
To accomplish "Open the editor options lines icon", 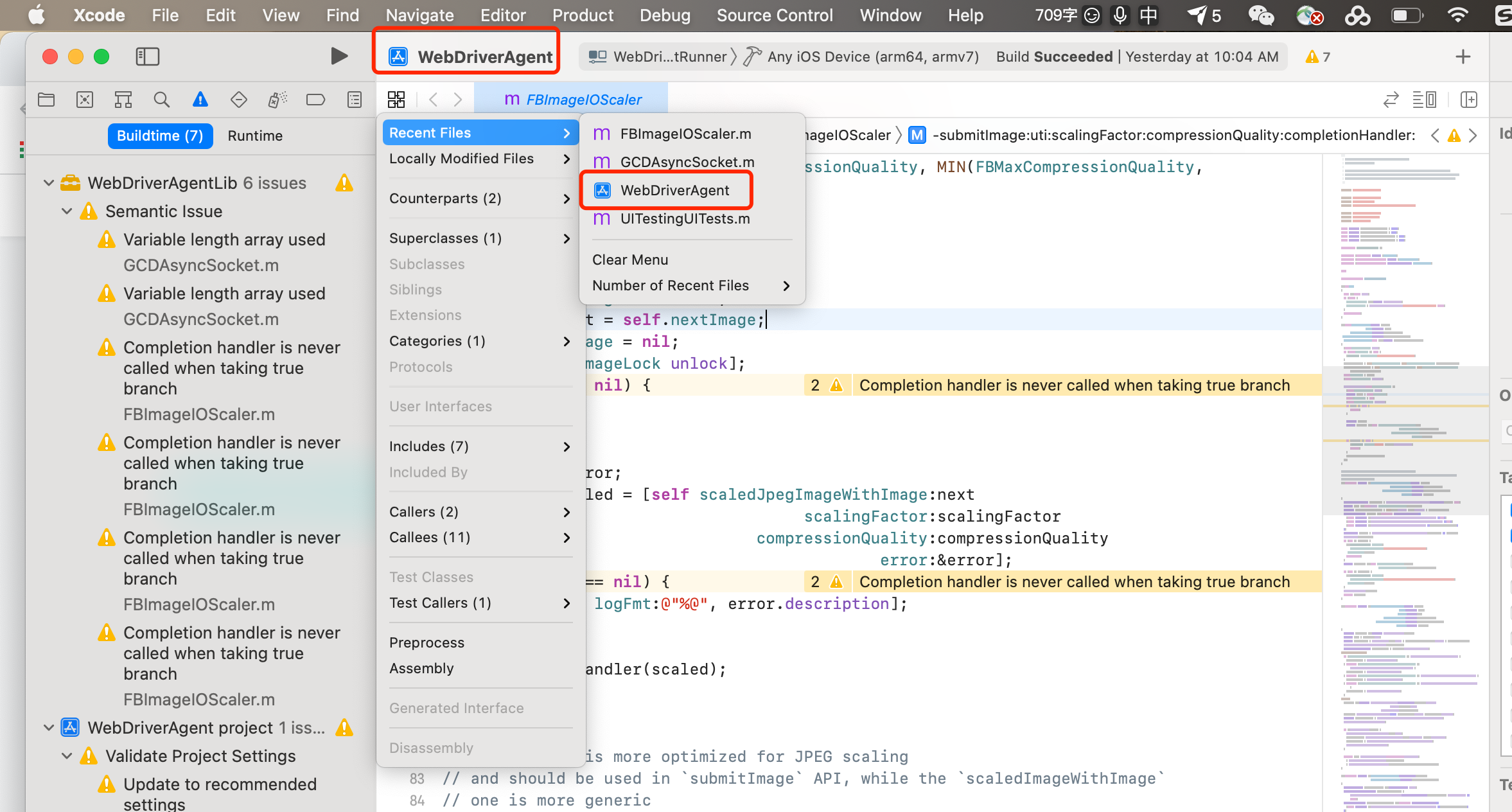I will (1425, 100).
